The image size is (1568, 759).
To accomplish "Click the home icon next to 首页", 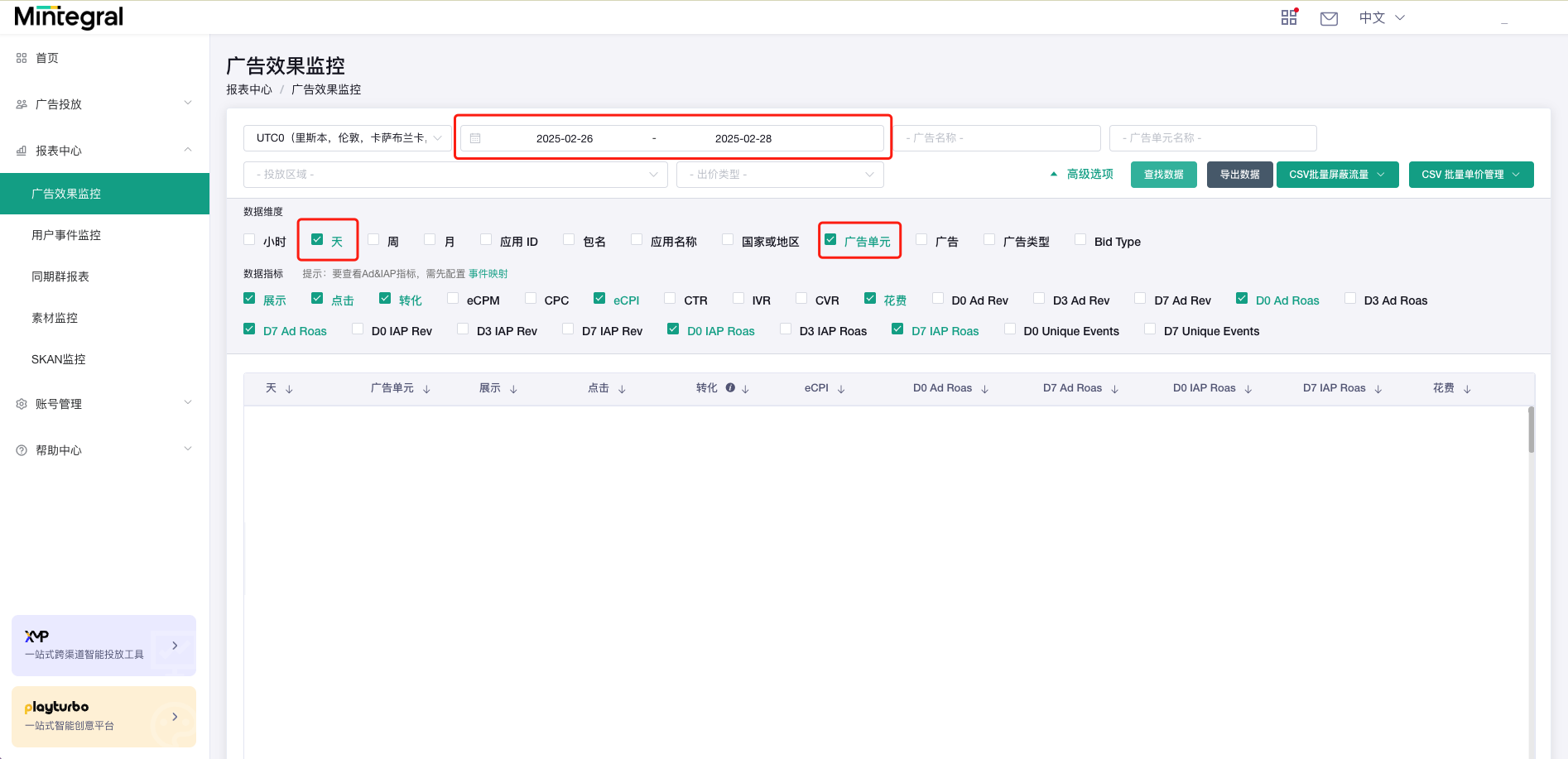I will 20,57.
